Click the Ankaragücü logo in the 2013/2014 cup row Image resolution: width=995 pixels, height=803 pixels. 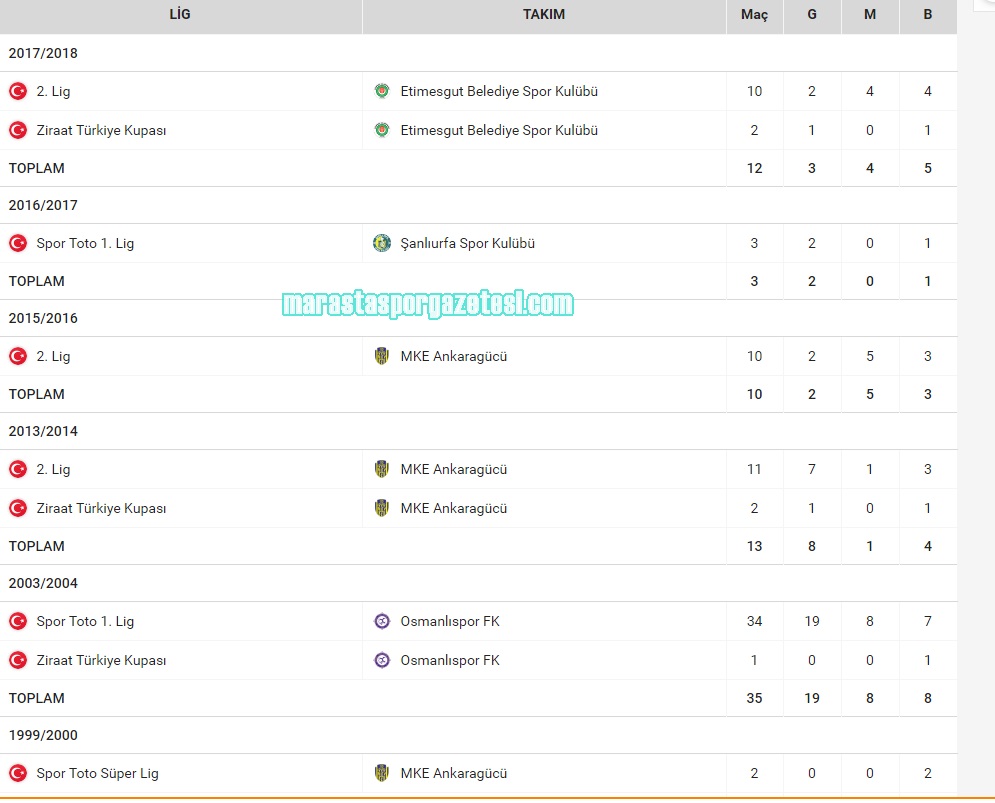pyautogui.click(x=382, y=508)
